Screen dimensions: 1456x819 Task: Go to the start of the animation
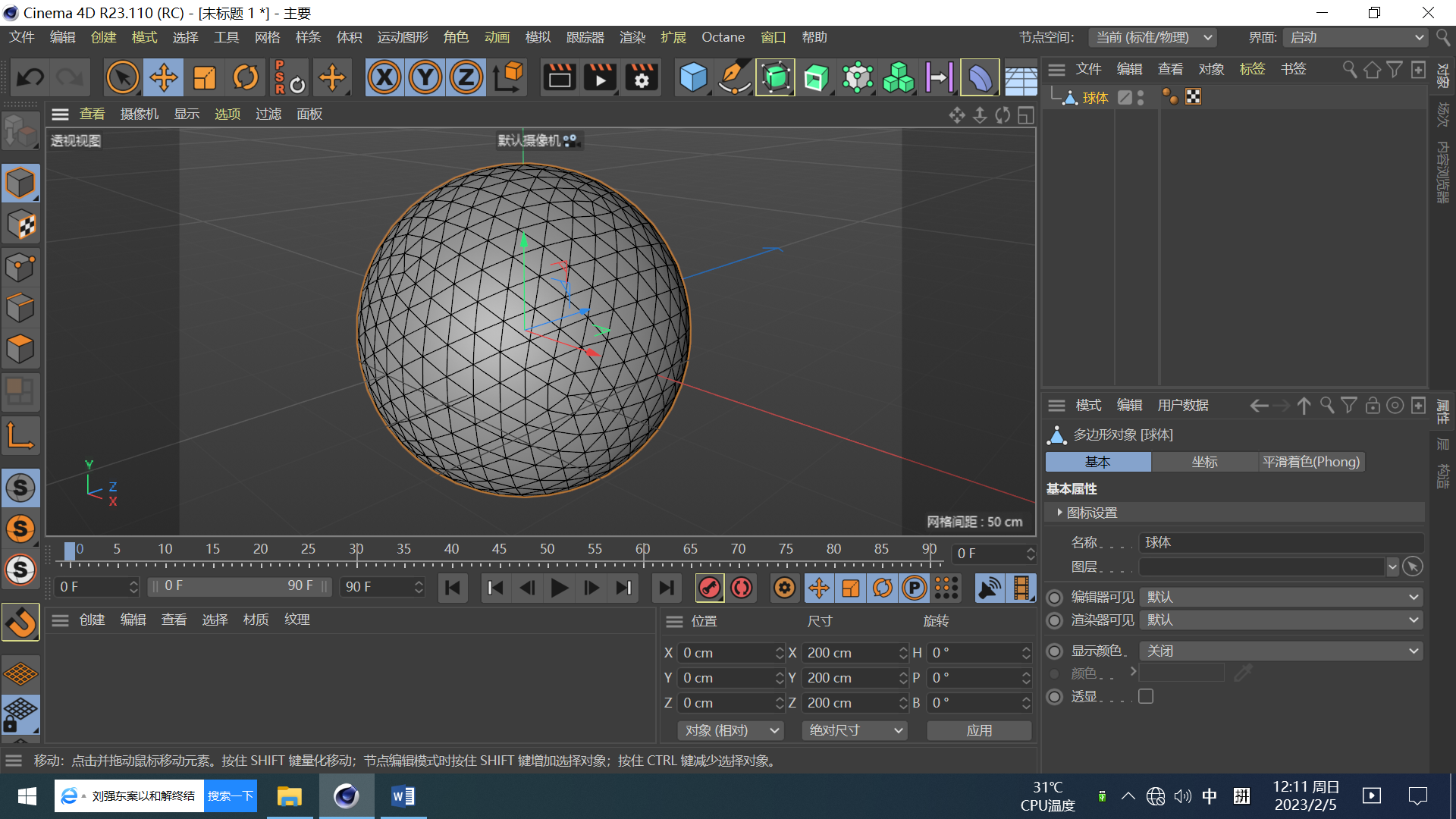[453, 588]
